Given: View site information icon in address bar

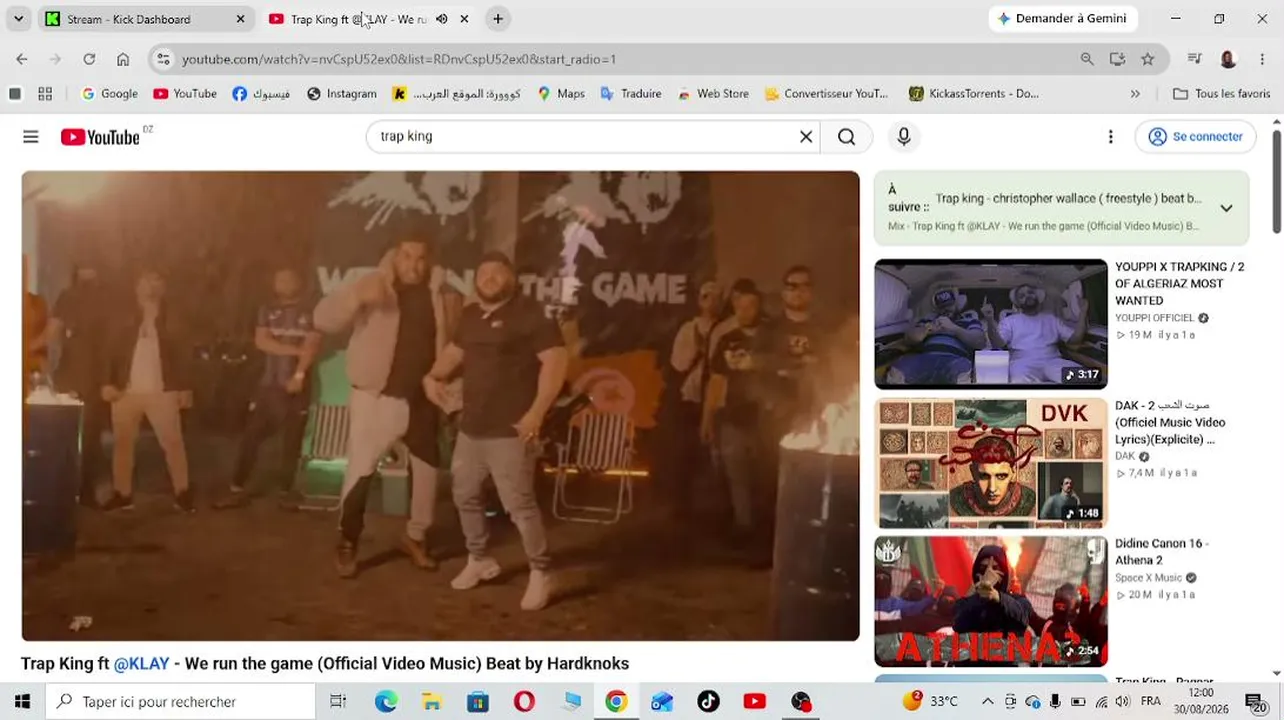Looking at the screenshot, I should click(164, 59).
